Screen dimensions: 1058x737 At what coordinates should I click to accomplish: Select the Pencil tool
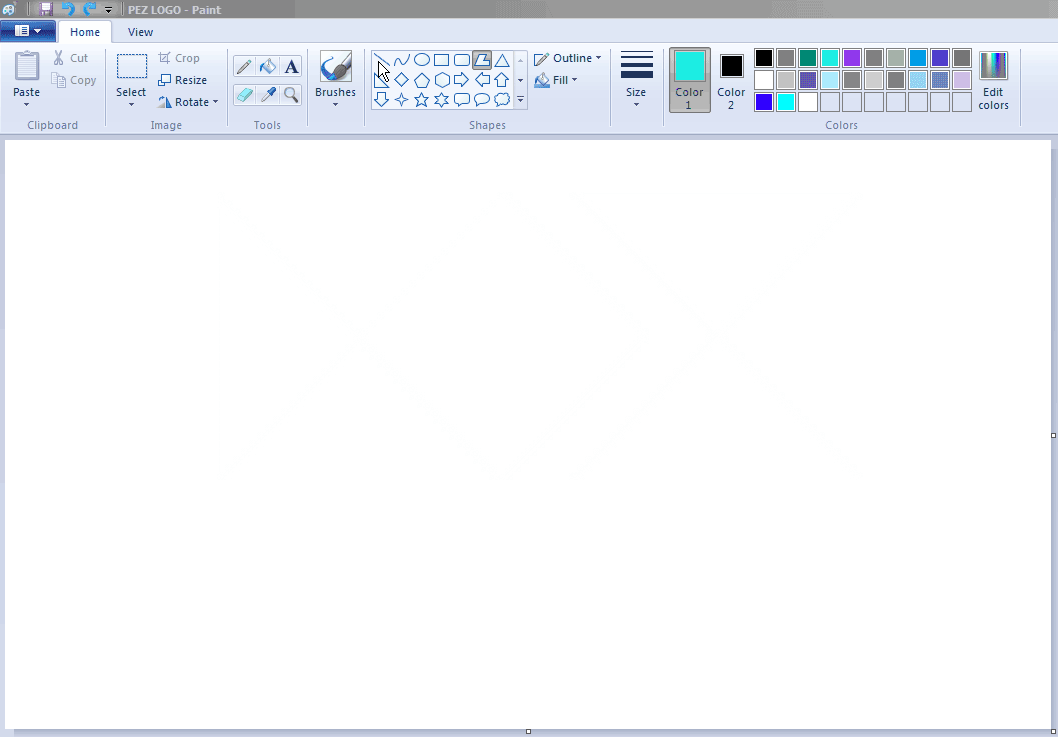point(244,67)
